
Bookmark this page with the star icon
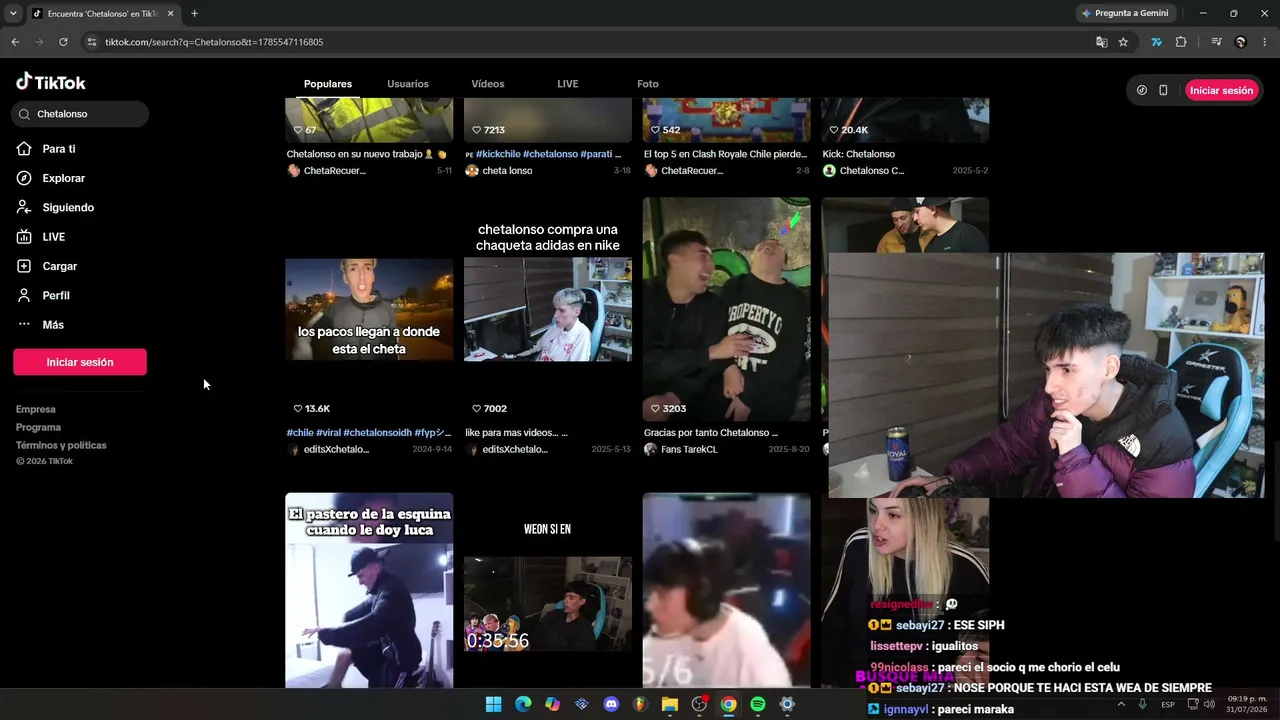click(1123, 42)
